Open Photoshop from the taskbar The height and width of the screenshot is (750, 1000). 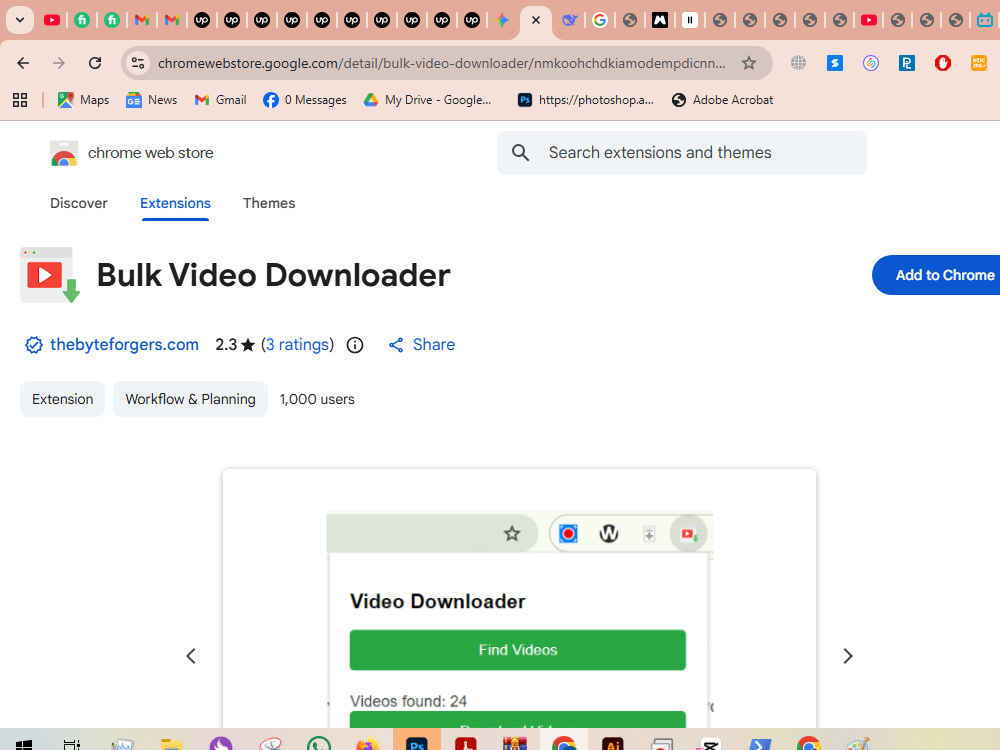click(416, 743)
